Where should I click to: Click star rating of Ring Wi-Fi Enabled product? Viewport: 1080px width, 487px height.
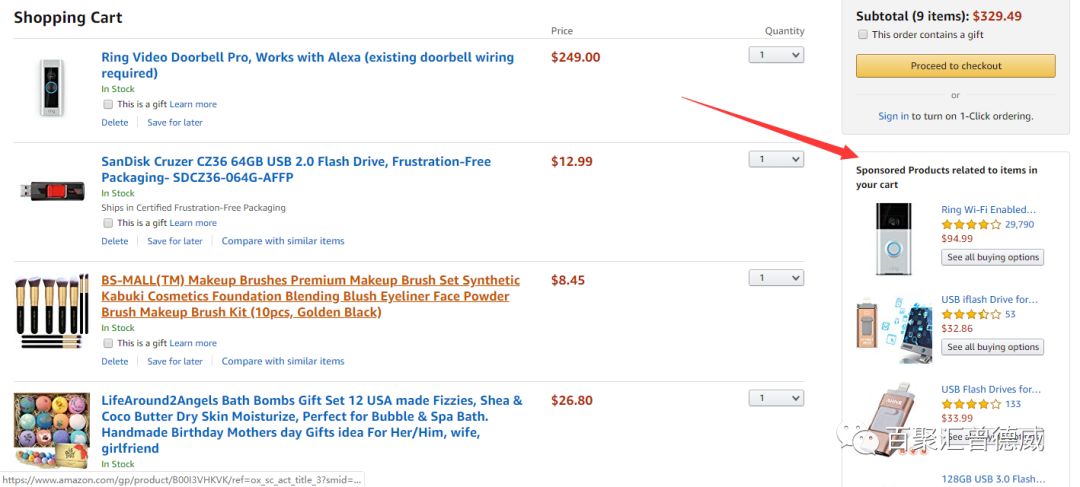pyautogui.click(x=971, y=225)
